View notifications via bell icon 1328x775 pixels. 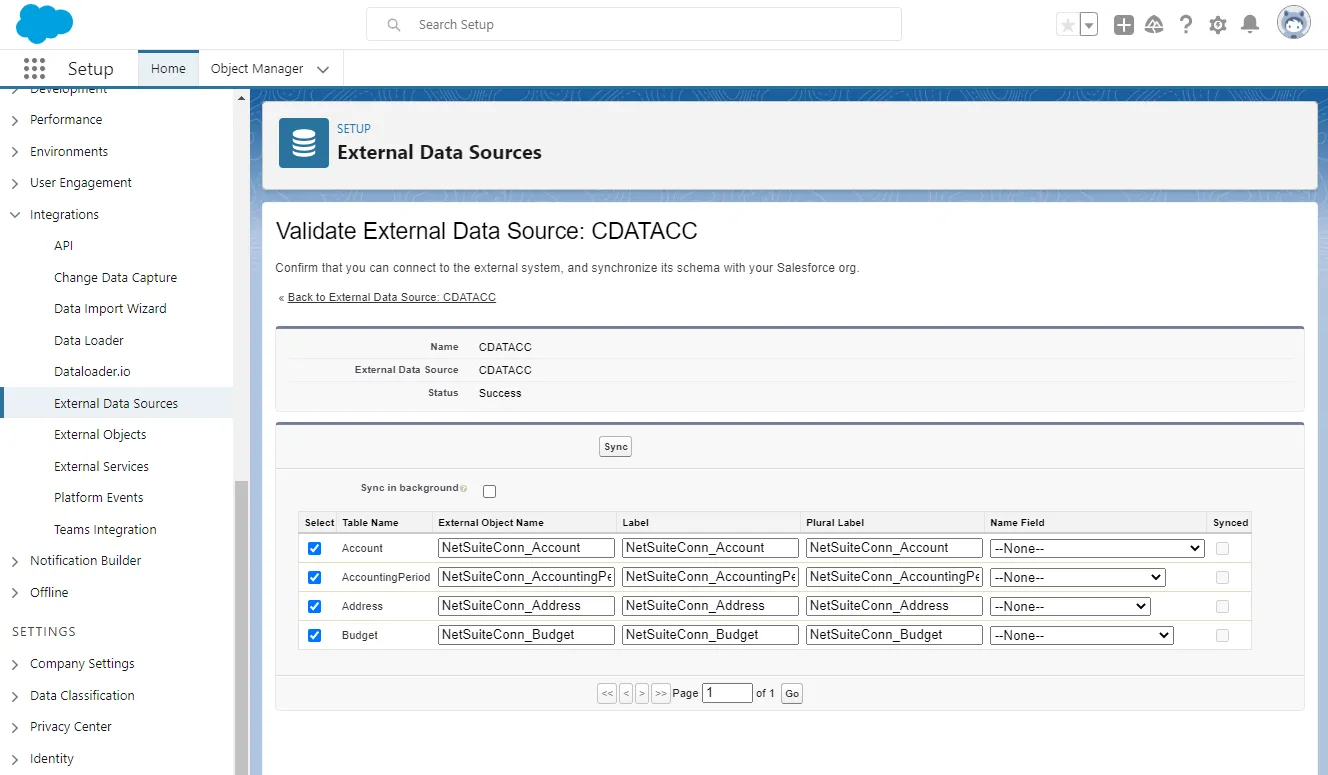pyautogui.click(x=1249, y=23)
